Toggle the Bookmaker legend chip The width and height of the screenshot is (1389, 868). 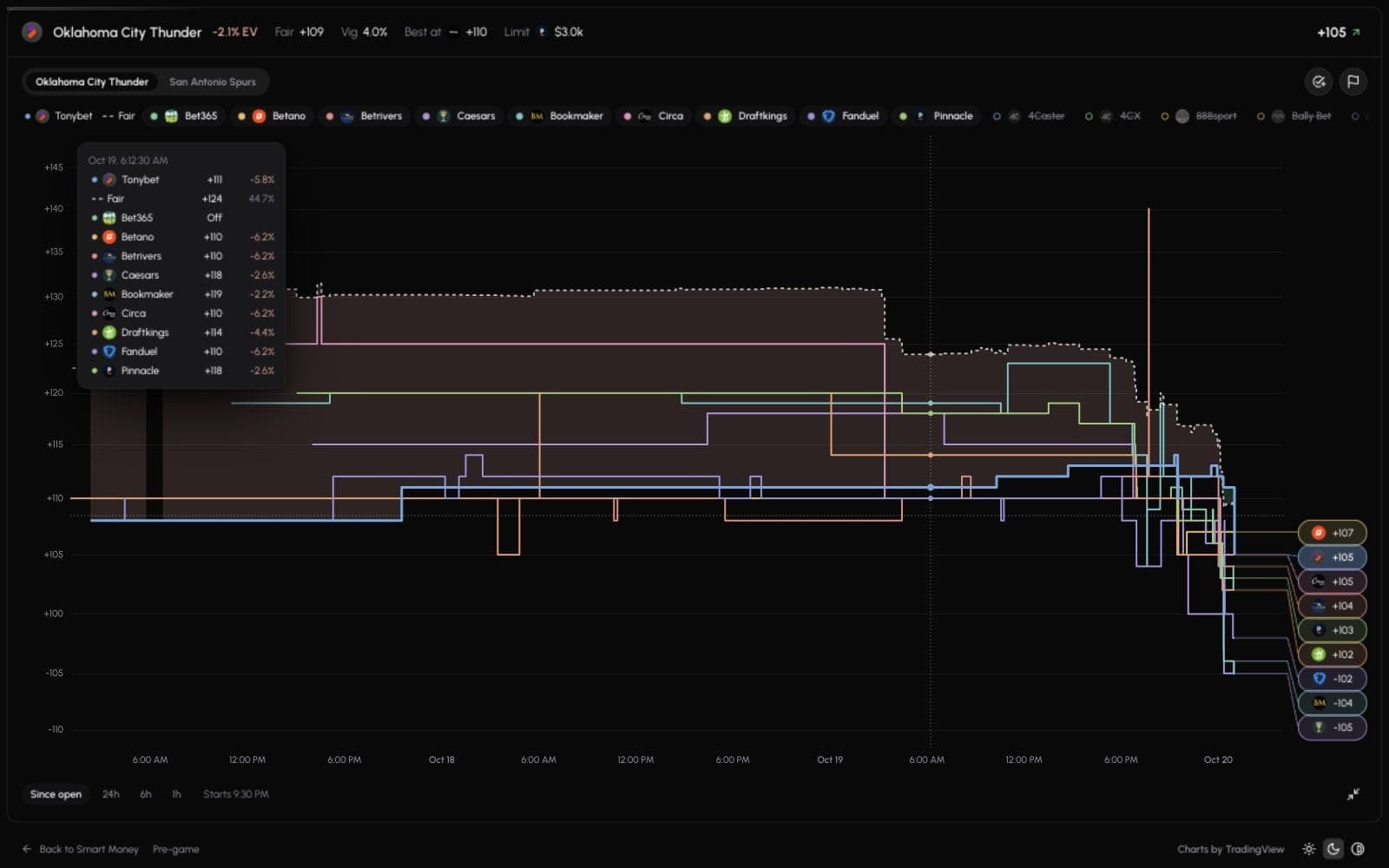[x=559, y=116]
